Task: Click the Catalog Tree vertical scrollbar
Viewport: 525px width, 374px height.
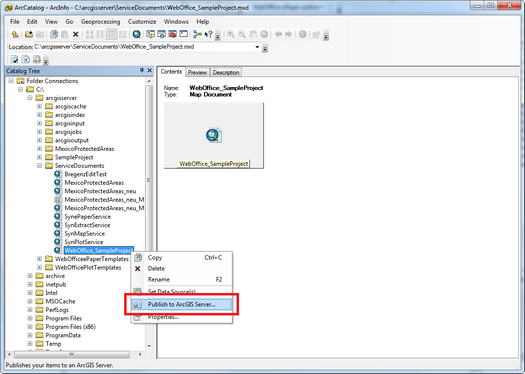Action: [x=149, y=214]
